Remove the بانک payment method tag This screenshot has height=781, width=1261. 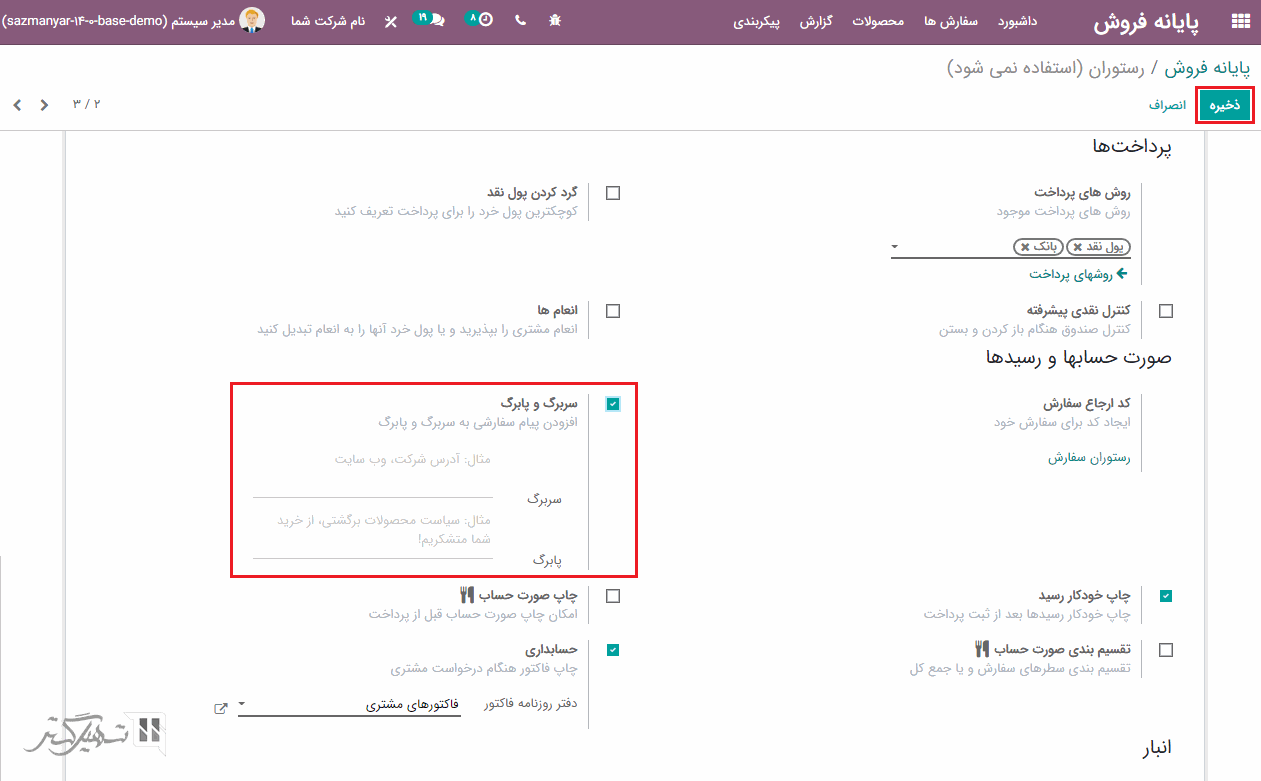pos(1025,247)
